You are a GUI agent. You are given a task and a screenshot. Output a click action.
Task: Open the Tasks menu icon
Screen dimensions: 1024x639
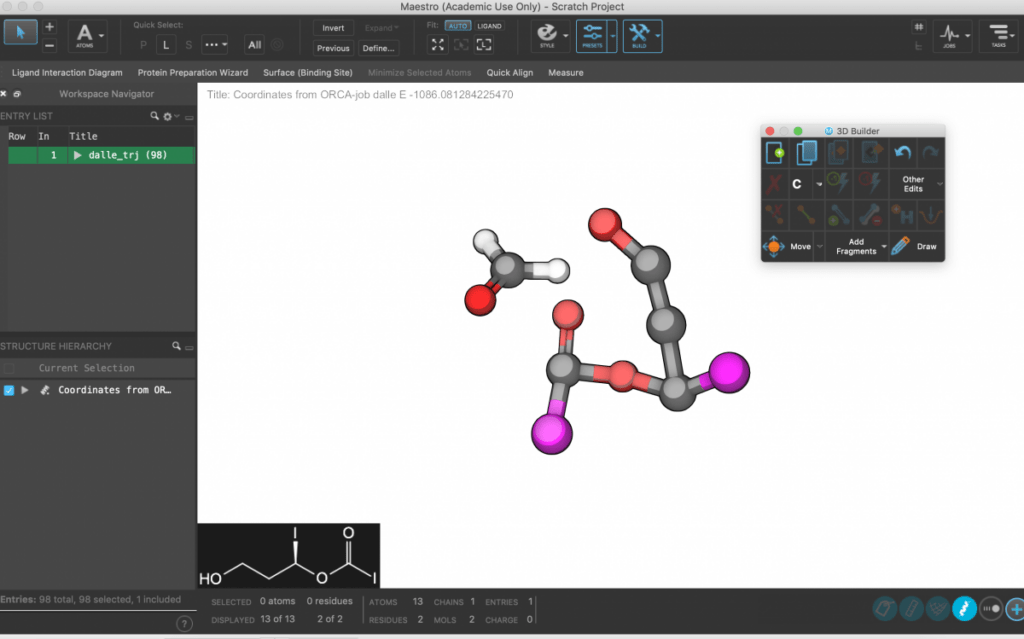click(999, 35)
